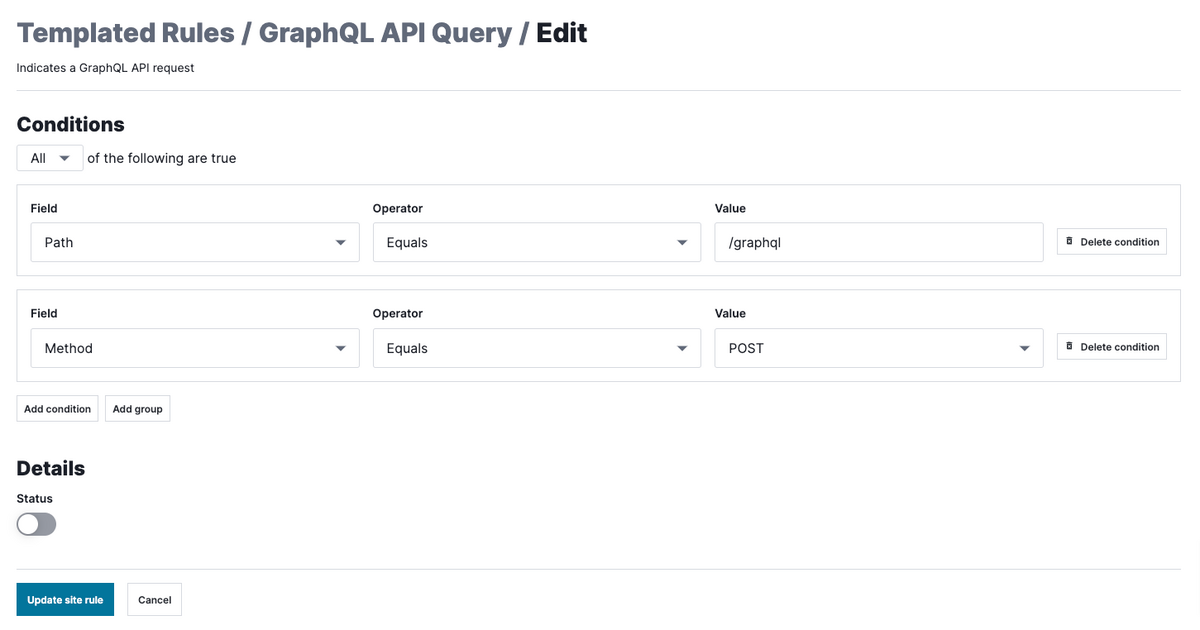
Task: Click the Value label above POST
Action: pyautogui.click(x=730, y=313)
